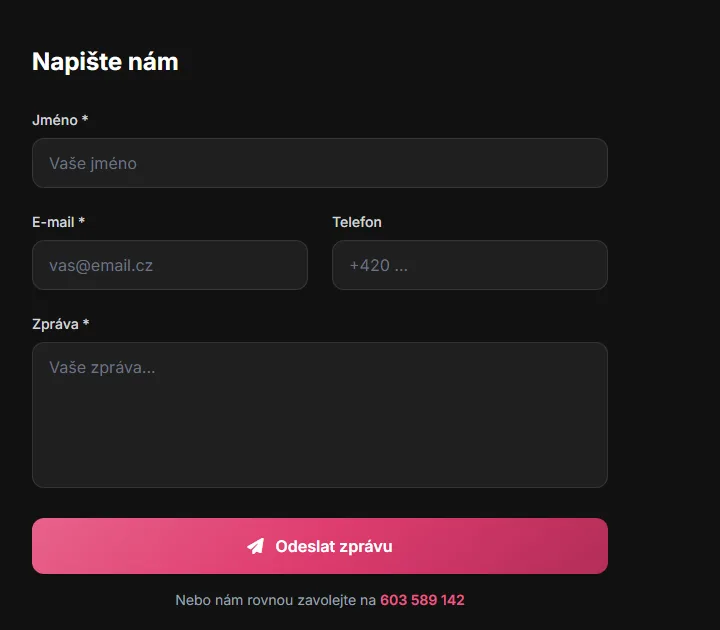
Task: Click the Jméno field label
Action: point(55,120)
